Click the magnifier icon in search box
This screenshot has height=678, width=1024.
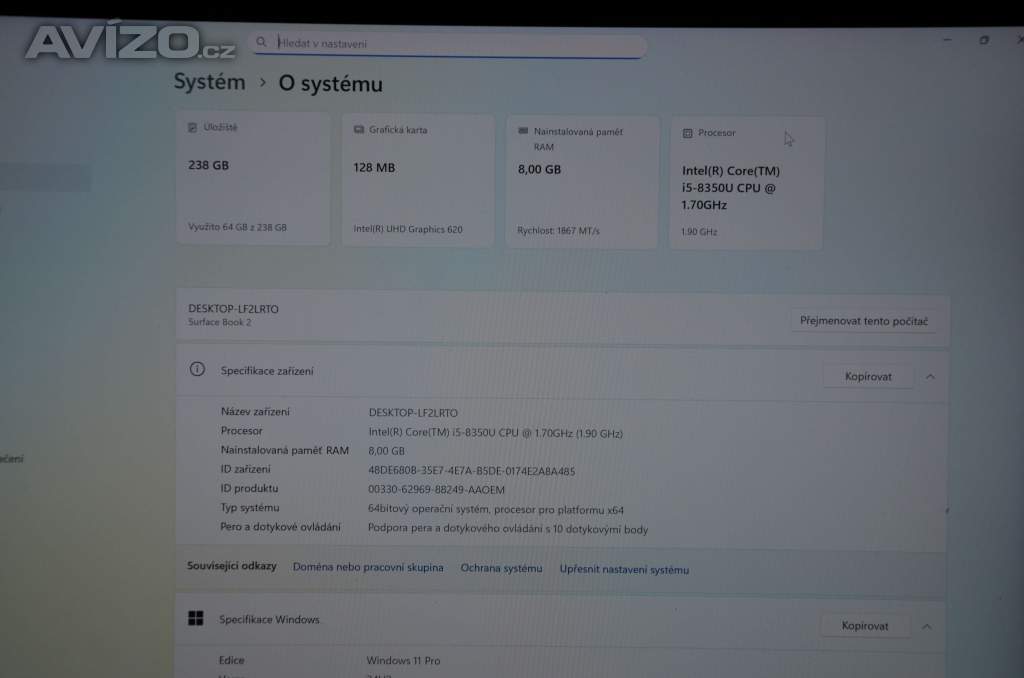click(x=261, y=43)
